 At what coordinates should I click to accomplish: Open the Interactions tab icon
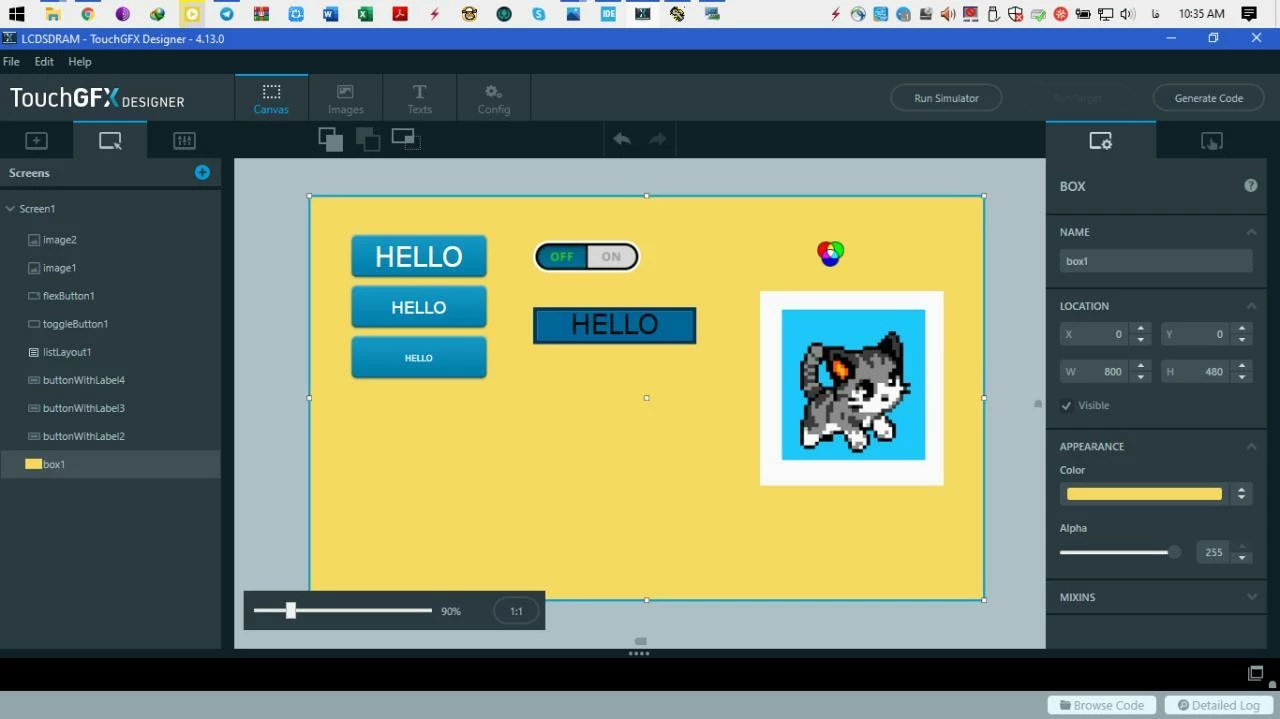[1211, 141]
